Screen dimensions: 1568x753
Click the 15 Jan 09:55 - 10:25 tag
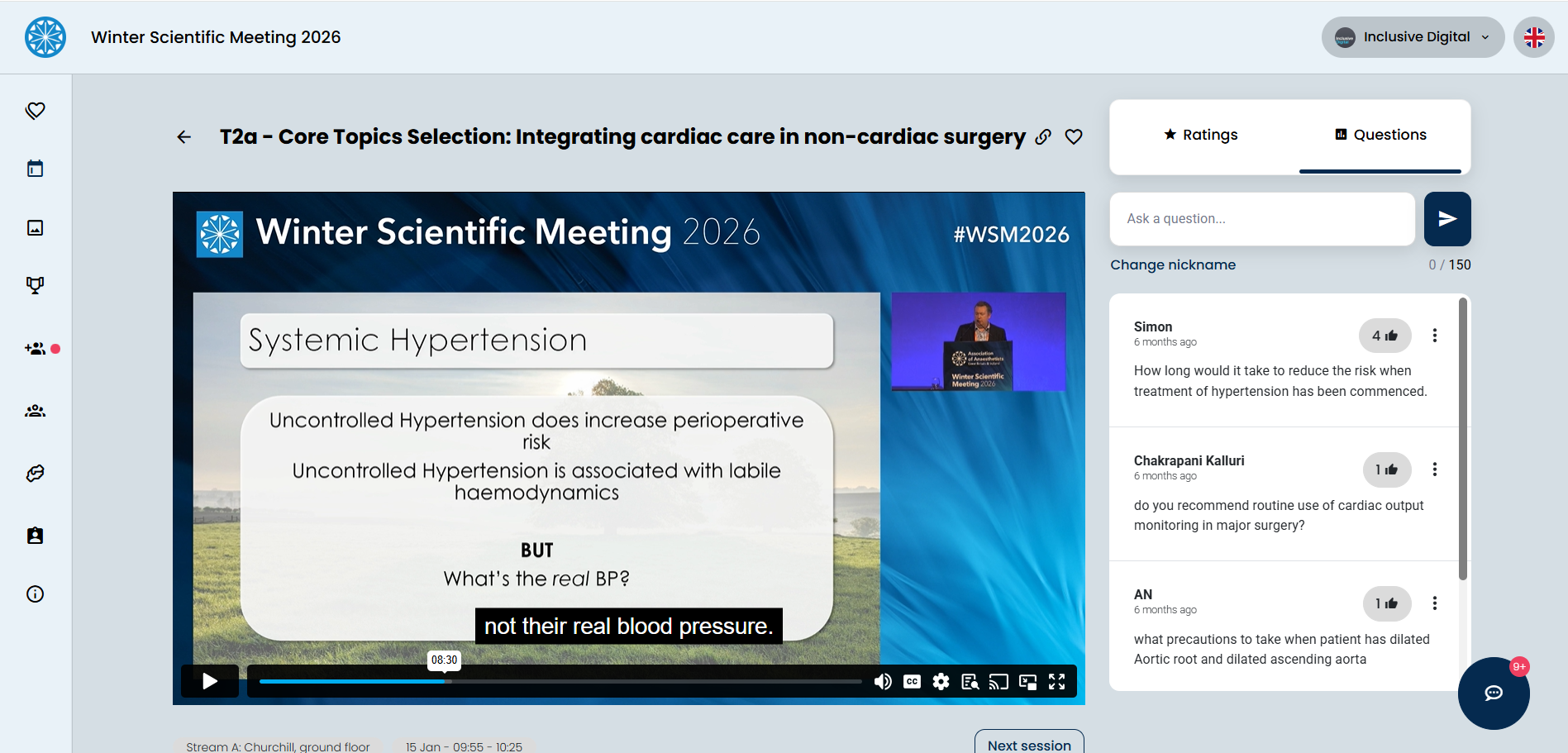click(464, 746)
